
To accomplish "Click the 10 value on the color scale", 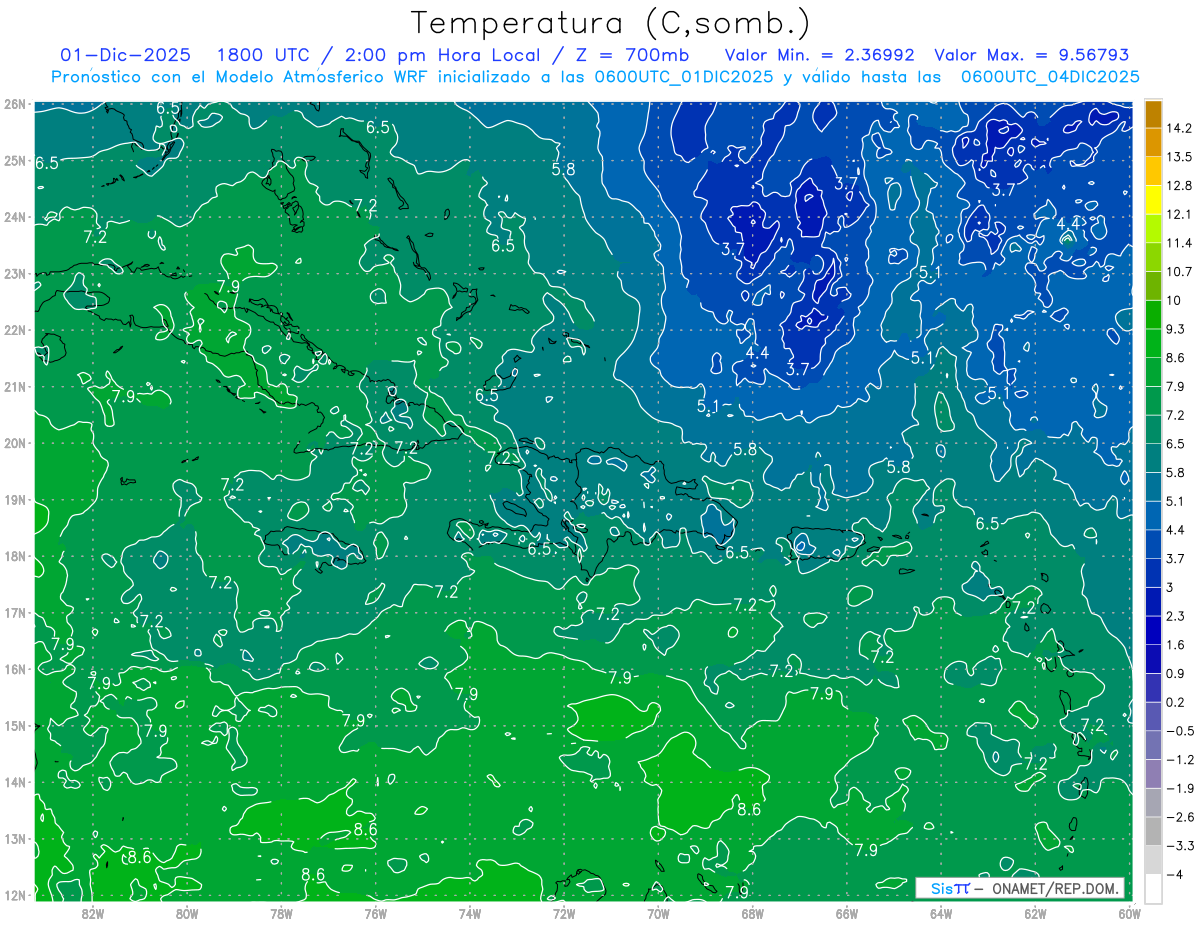I will (1174, 300).
